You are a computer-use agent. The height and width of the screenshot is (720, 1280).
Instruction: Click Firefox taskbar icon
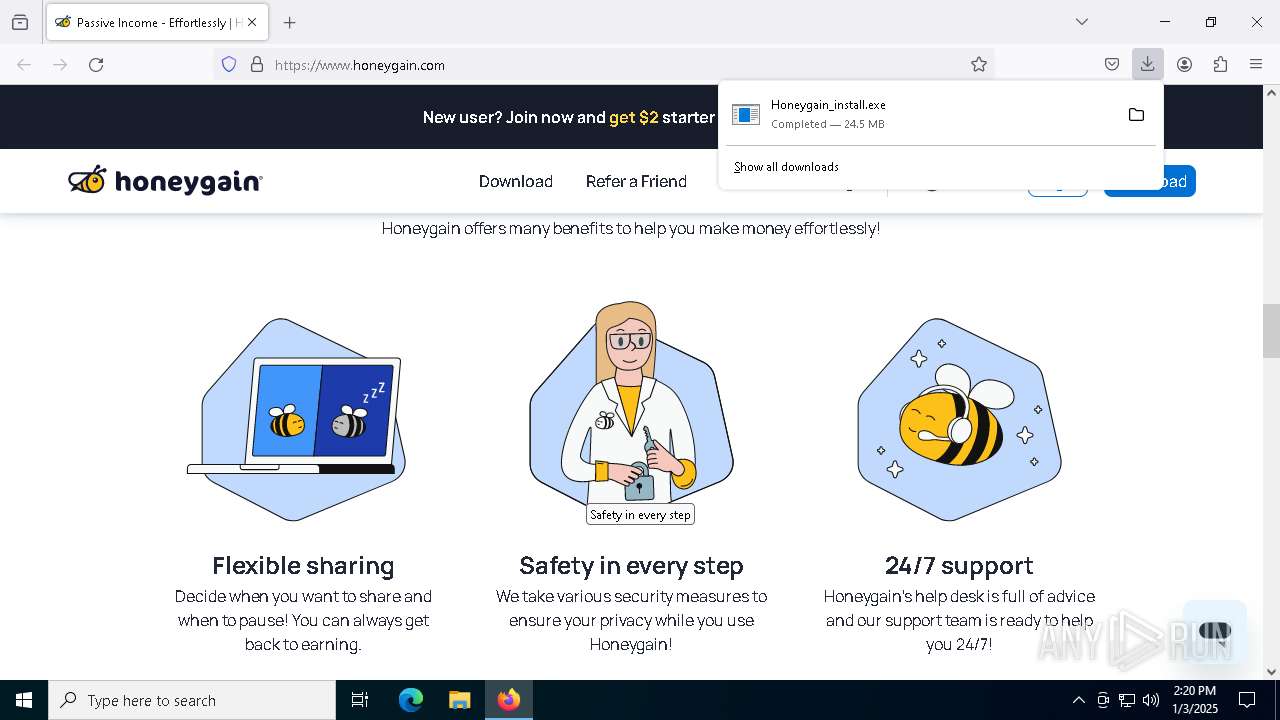509,700
